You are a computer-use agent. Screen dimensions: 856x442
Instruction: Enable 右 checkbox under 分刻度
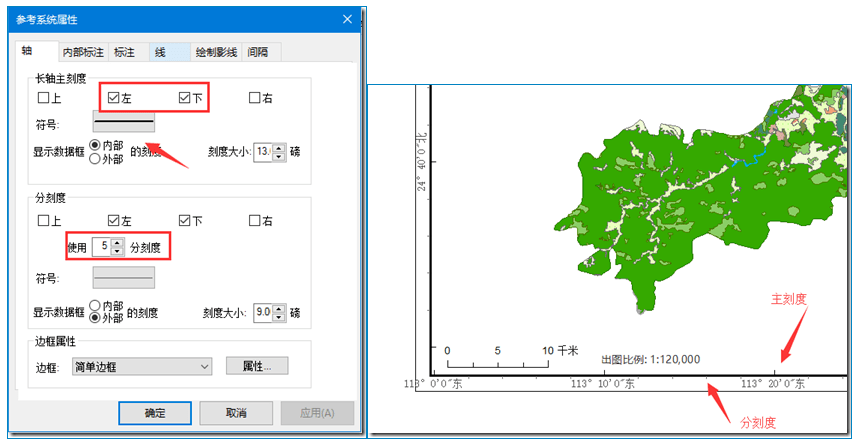pos(254,221)
